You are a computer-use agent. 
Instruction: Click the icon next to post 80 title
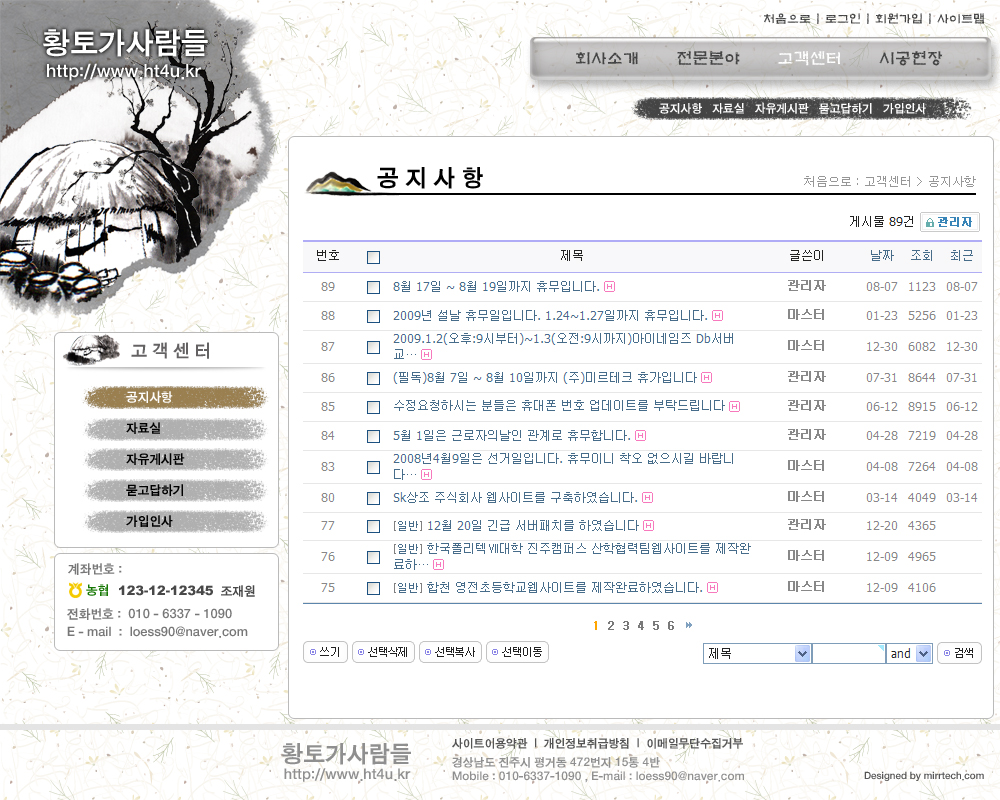point(647,498)
